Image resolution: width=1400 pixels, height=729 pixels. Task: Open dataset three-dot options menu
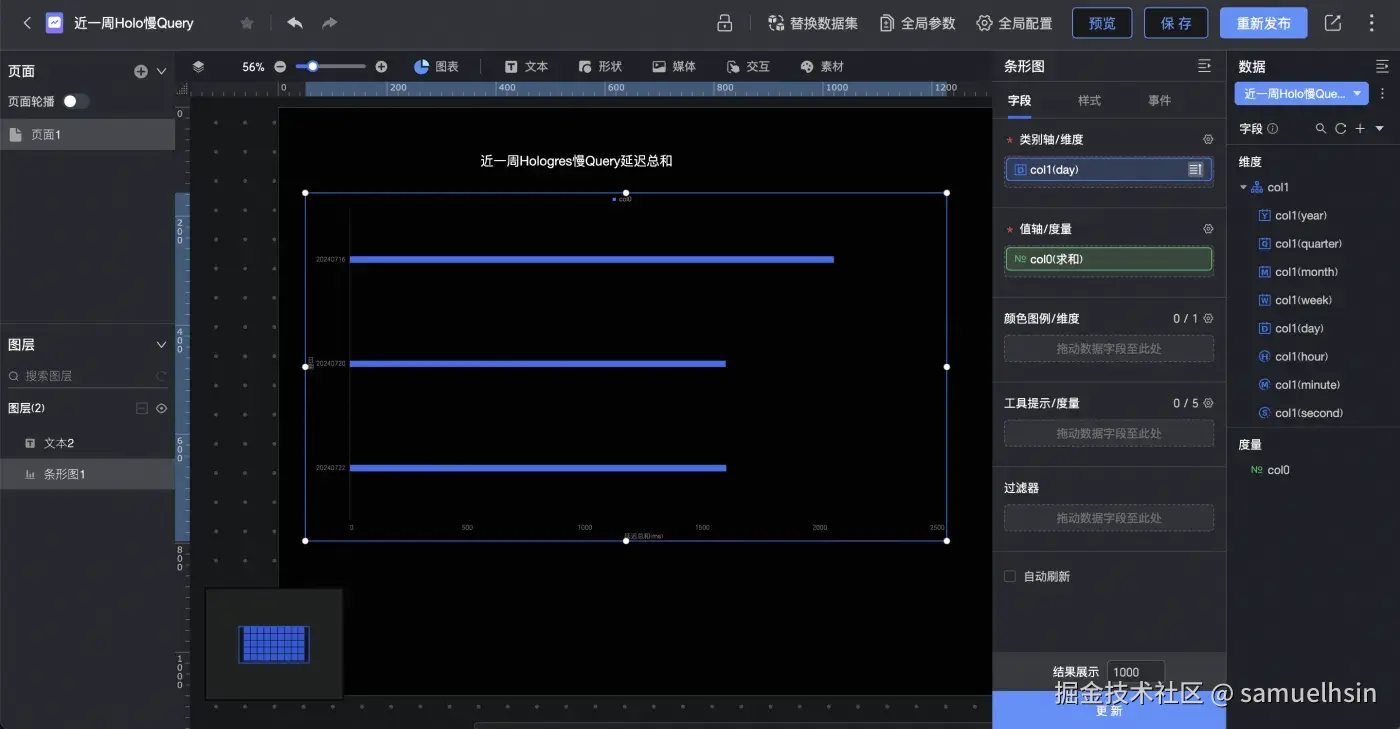1383,93
